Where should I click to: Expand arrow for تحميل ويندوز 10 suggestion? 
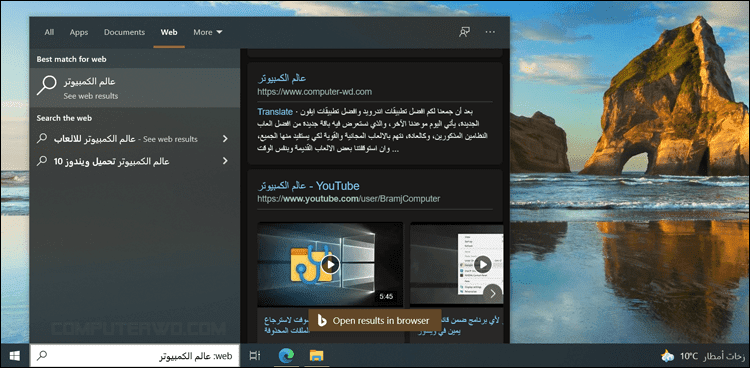pyautogui.click(x=225, y=161)
